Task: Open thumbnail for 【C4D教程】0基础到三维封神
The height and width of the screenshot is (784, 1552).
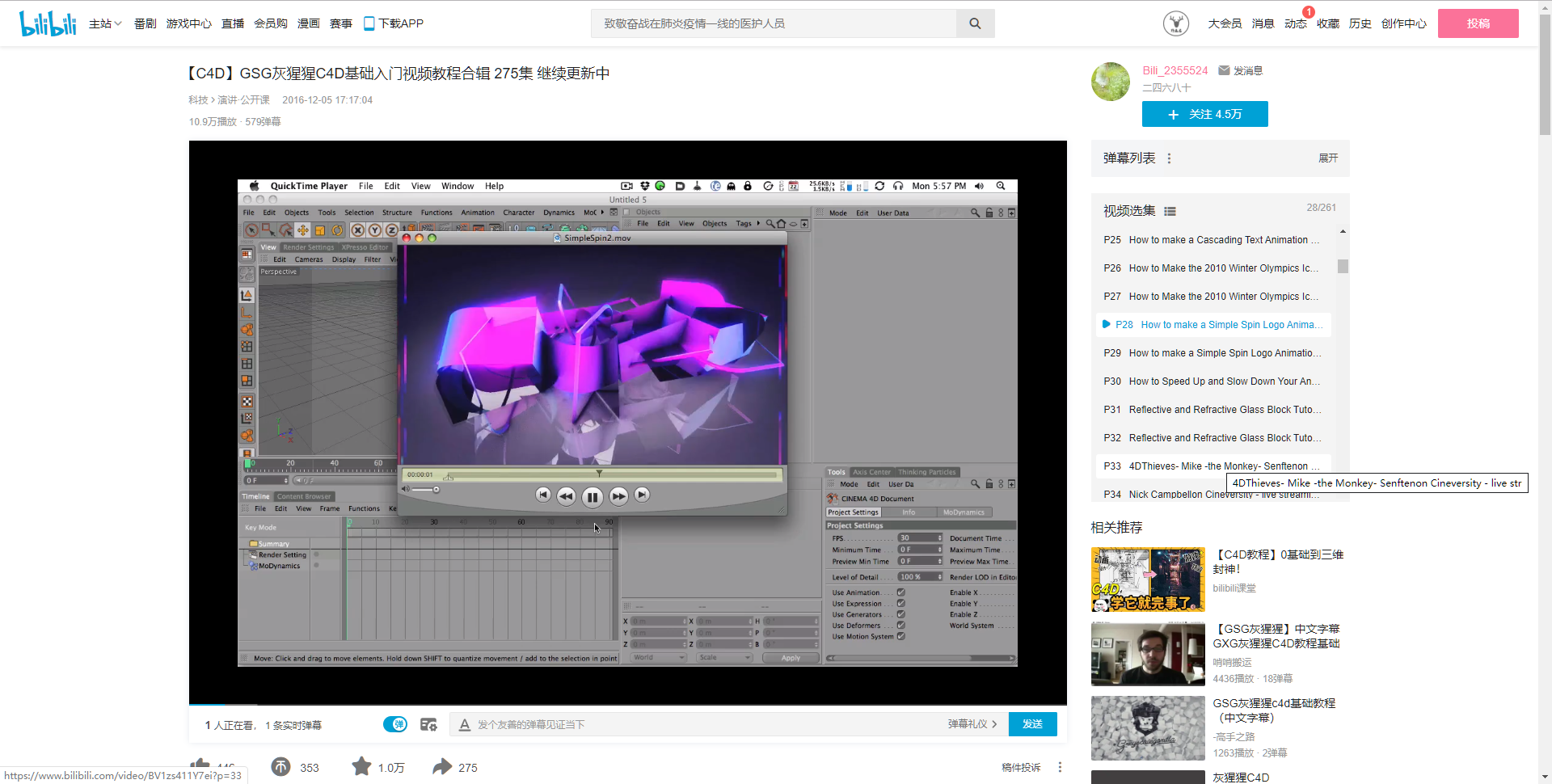Action: (x=1148, y=580)
